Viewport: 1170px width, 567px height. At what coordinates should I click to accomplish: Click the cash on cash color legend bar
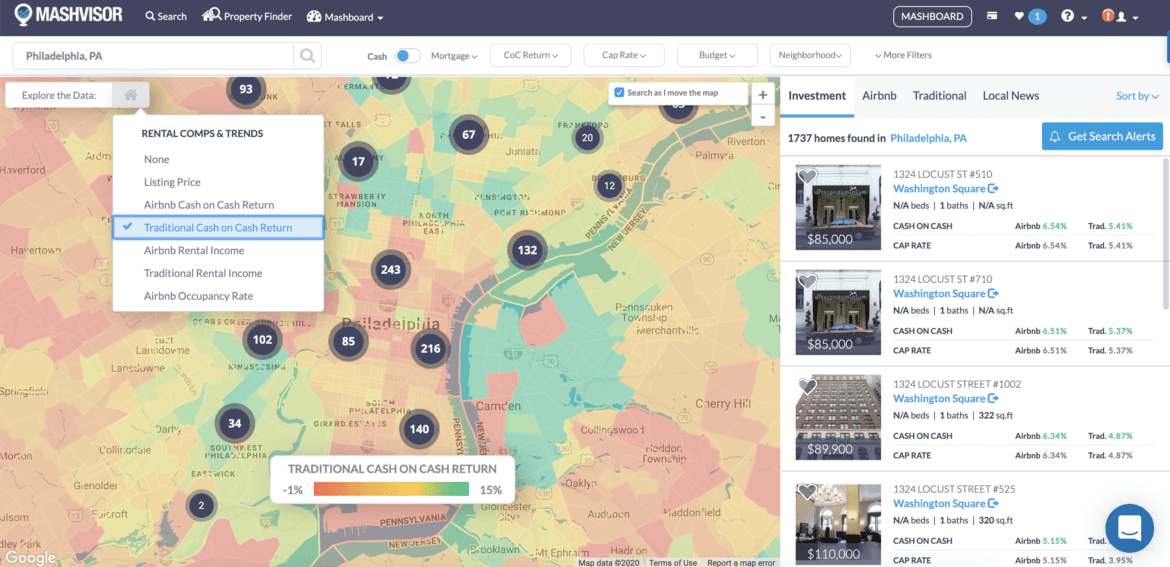[x=391, y=489]
